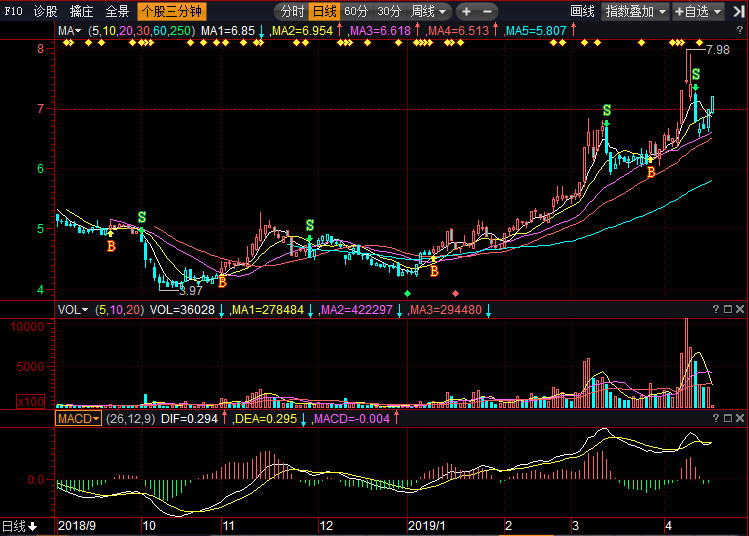The height and width of the screenshot is (536, 749).
Task: Click the S sell signal in early October
Action: tap(142, 217)
